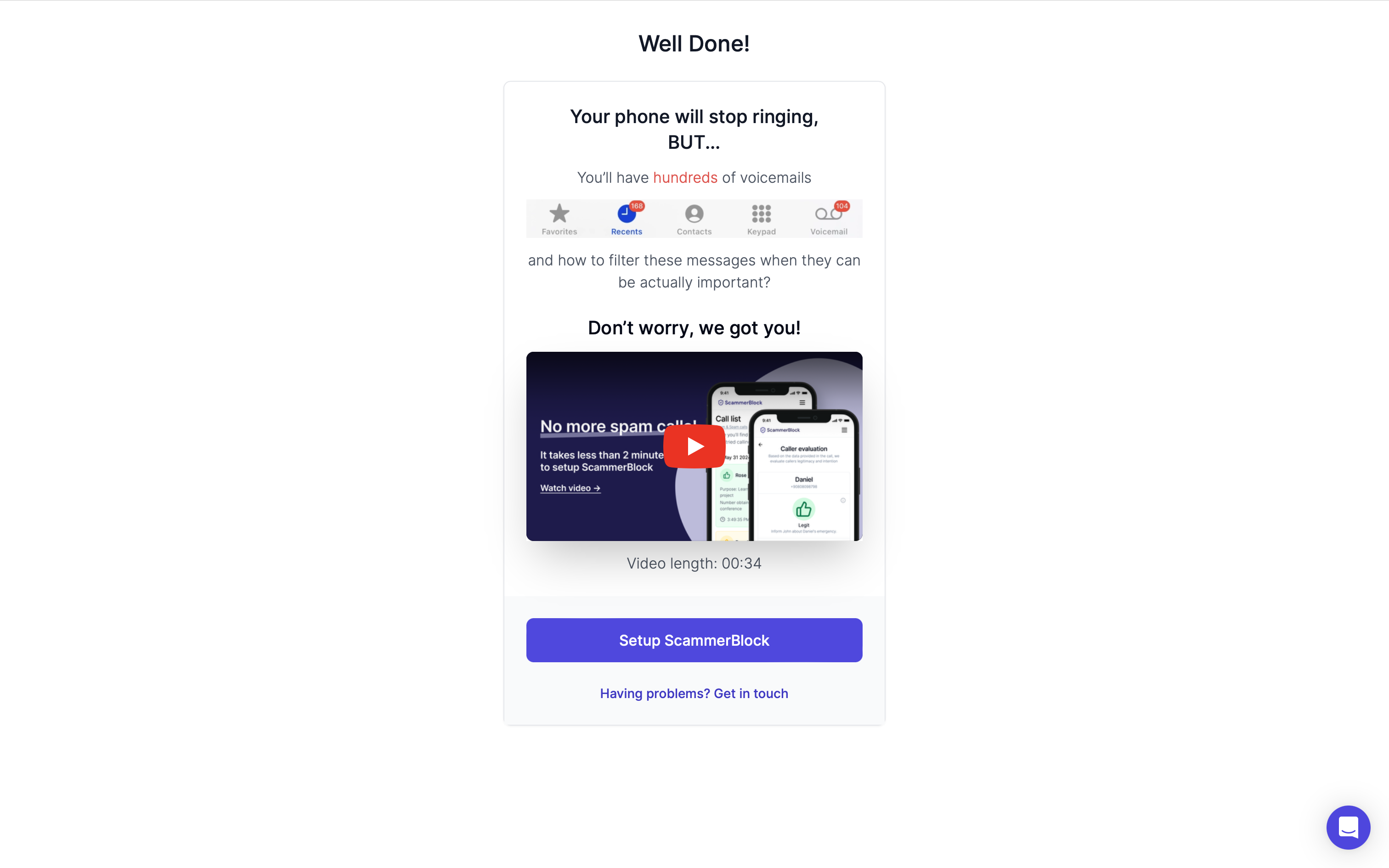Click the green thumbs-up Legit icon
This screenshot has height=868, width=1389.
803,509
